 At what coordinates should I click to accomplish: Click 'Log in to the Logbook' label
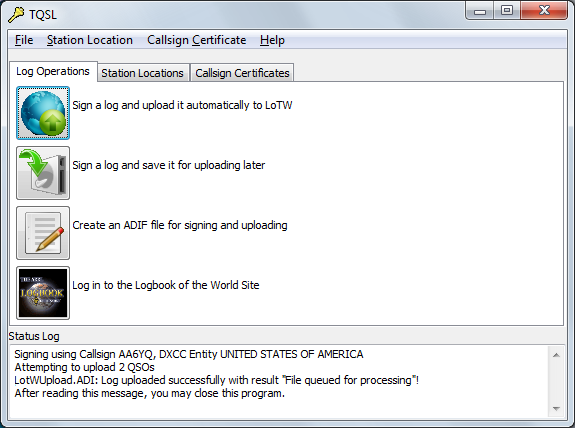166,285
